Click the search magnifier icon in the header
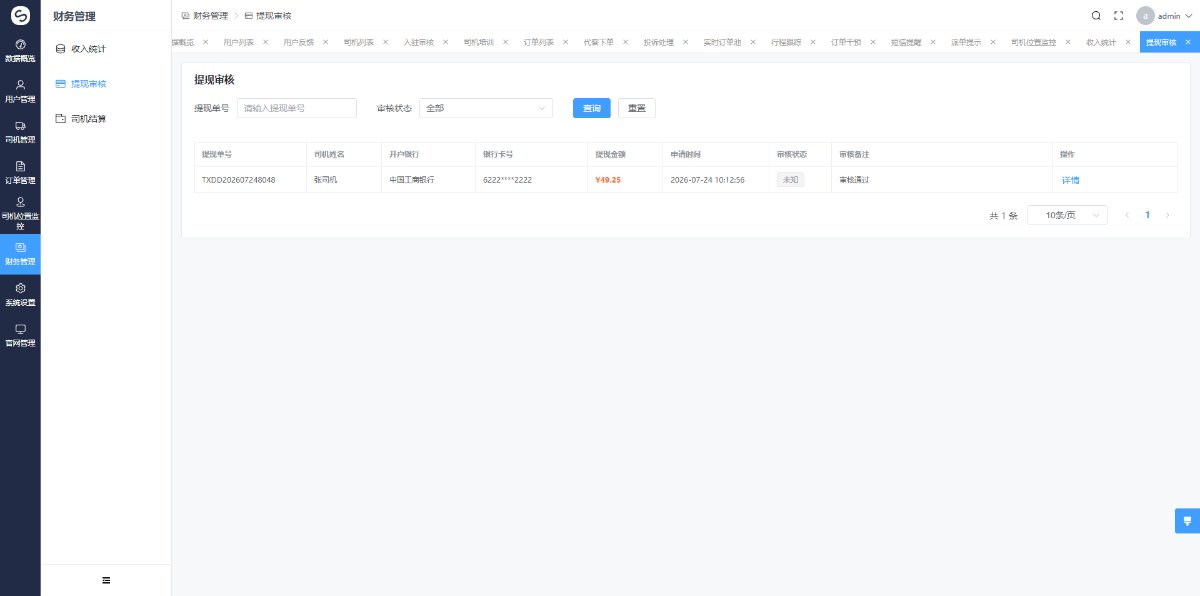Image resolution: width=1200 pixels, height=596 pixels. pyautogui.click(x=1096, y=16)
